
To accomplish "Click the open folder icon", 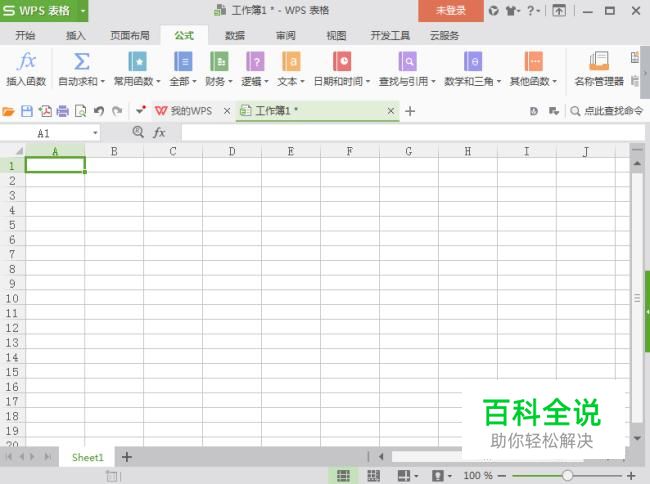I will point(9,111).
